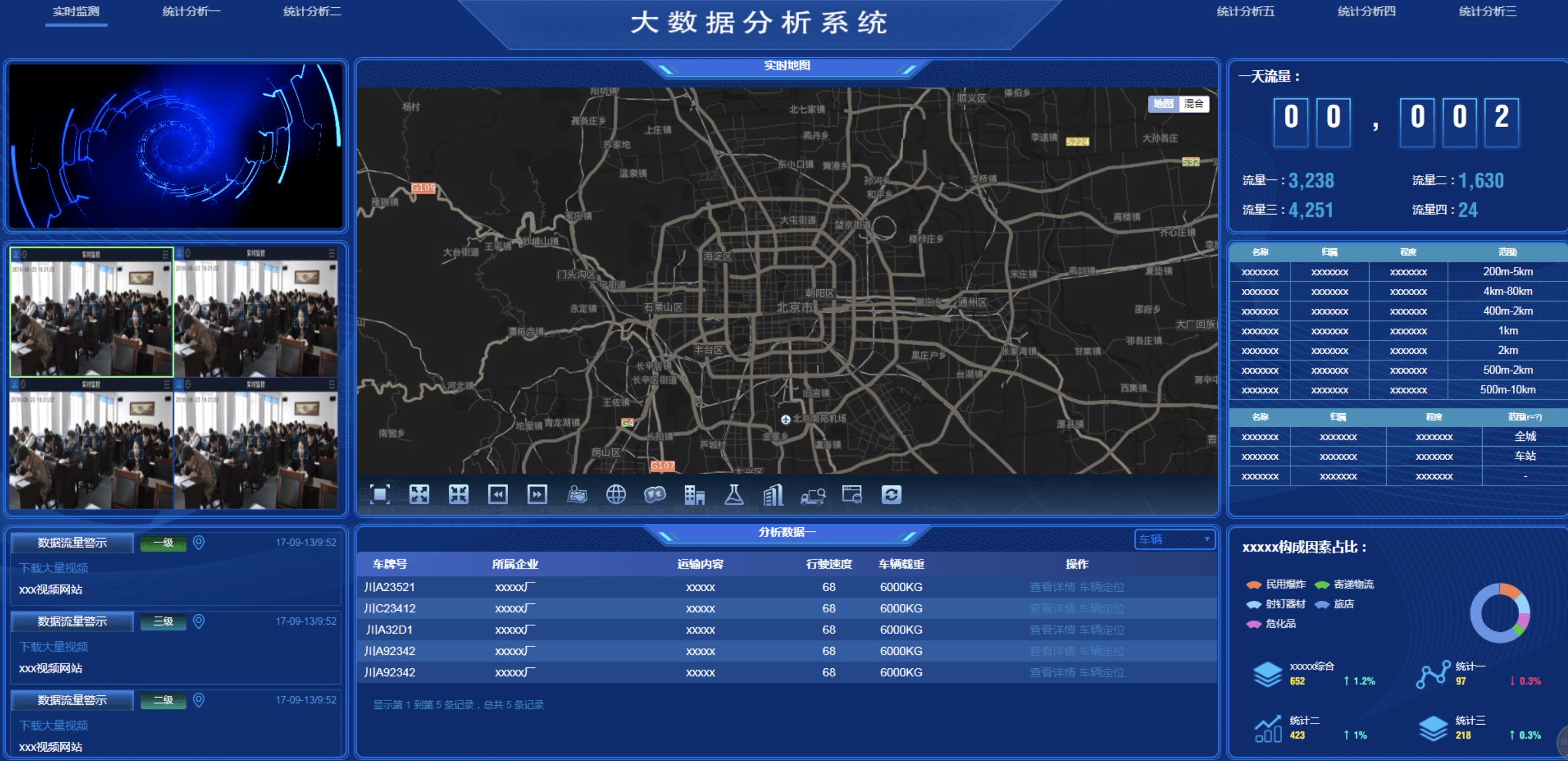This screenshot has height=761, width=1568.
Task: Open the 统计分析一 tab
Action: (x=191, y=11)
